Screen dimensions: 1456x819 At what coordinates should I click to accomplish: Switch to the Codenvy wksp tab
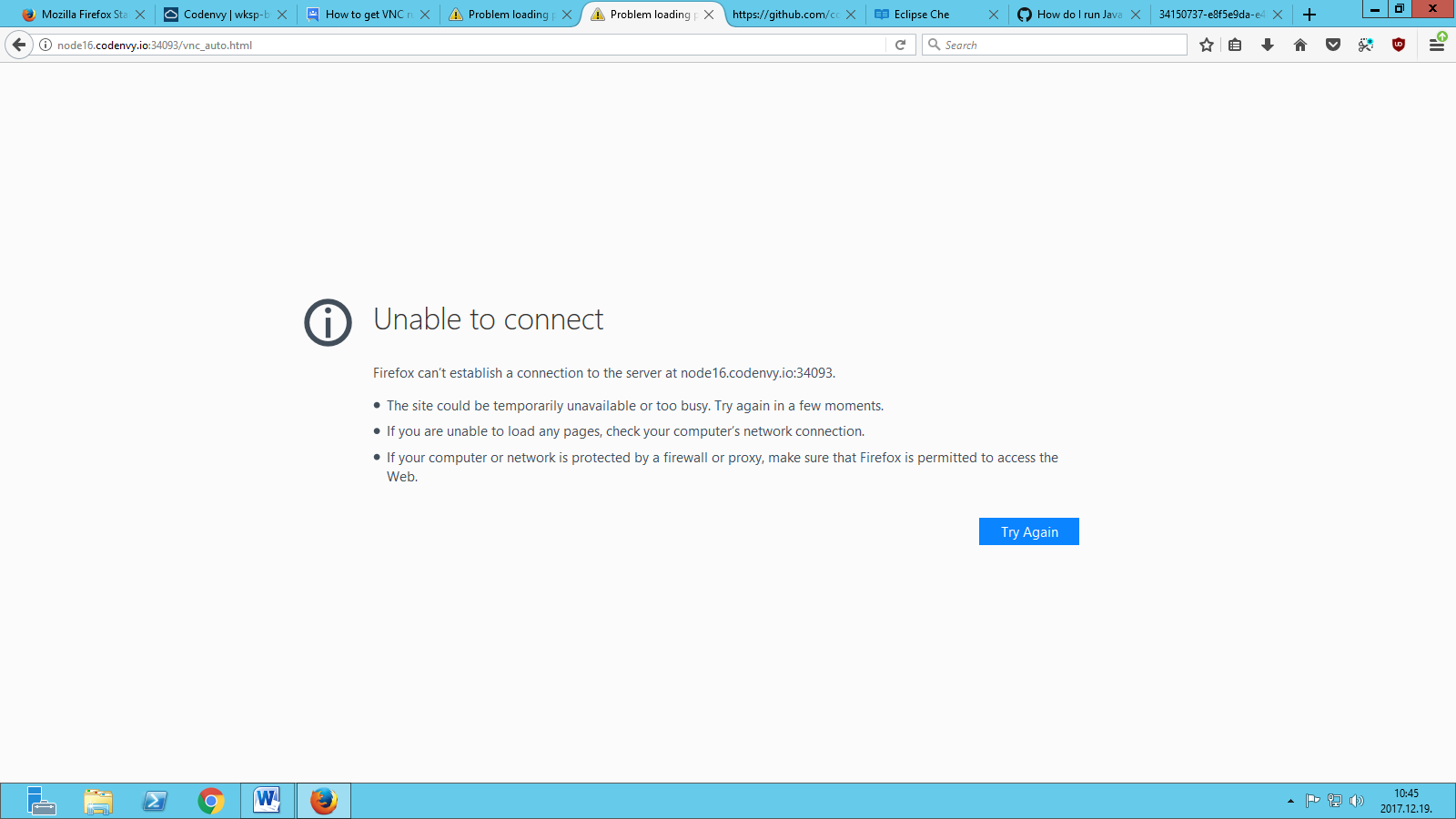[227, 15]
